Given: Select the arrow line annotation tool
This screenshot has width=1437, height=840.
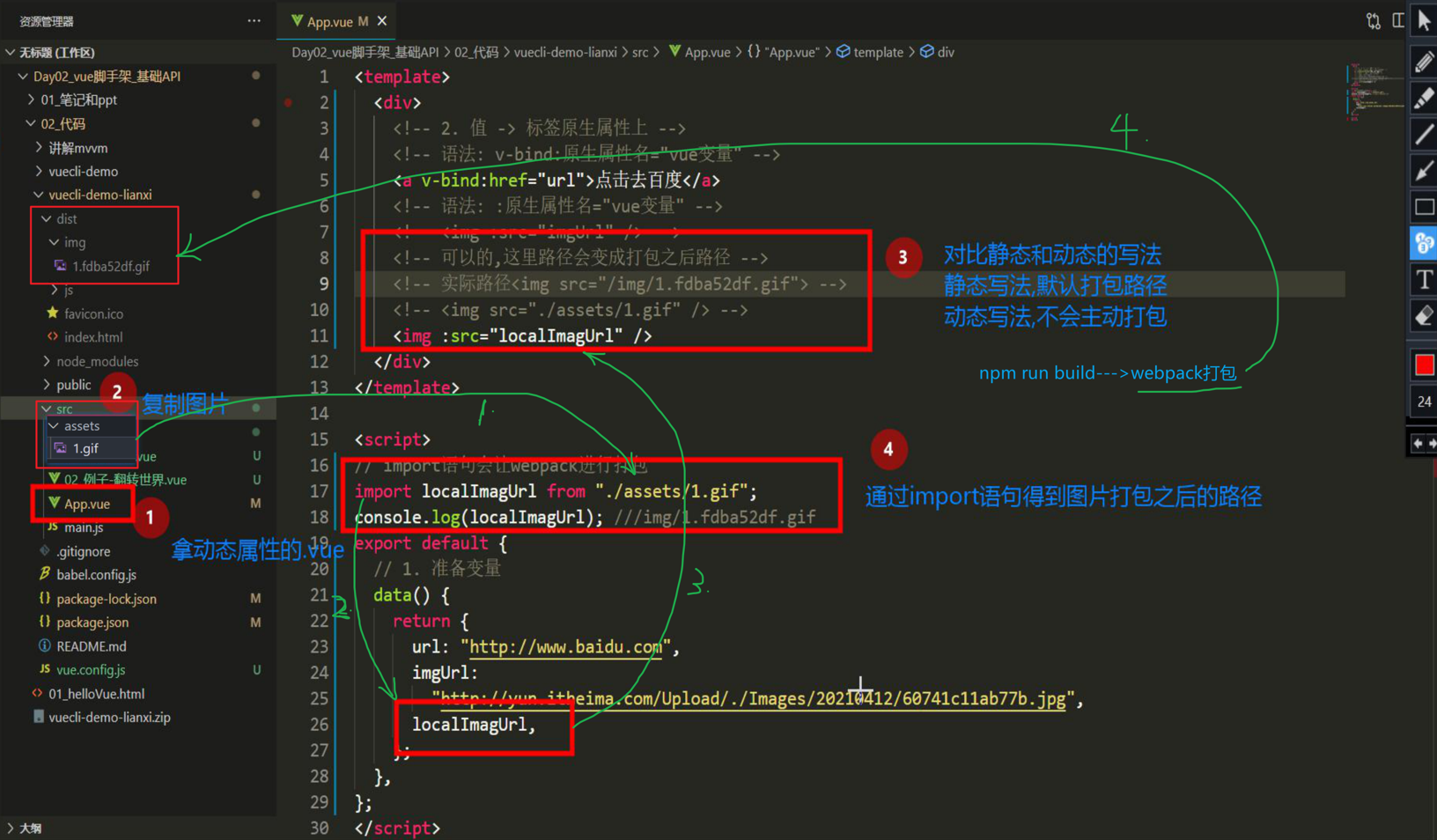Looking at the screenshot, I should click(1424, 170).
